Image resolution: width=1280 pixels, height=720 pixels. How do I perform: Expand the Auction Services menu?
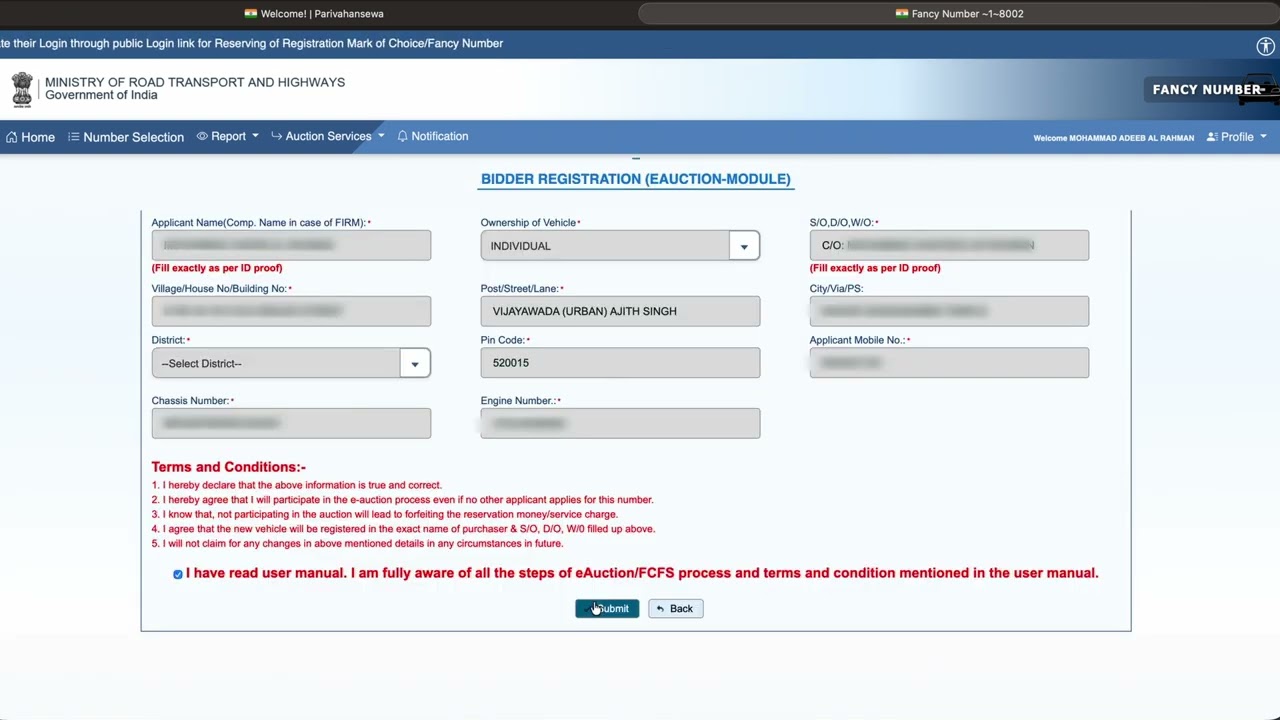[x=328, y=136]
